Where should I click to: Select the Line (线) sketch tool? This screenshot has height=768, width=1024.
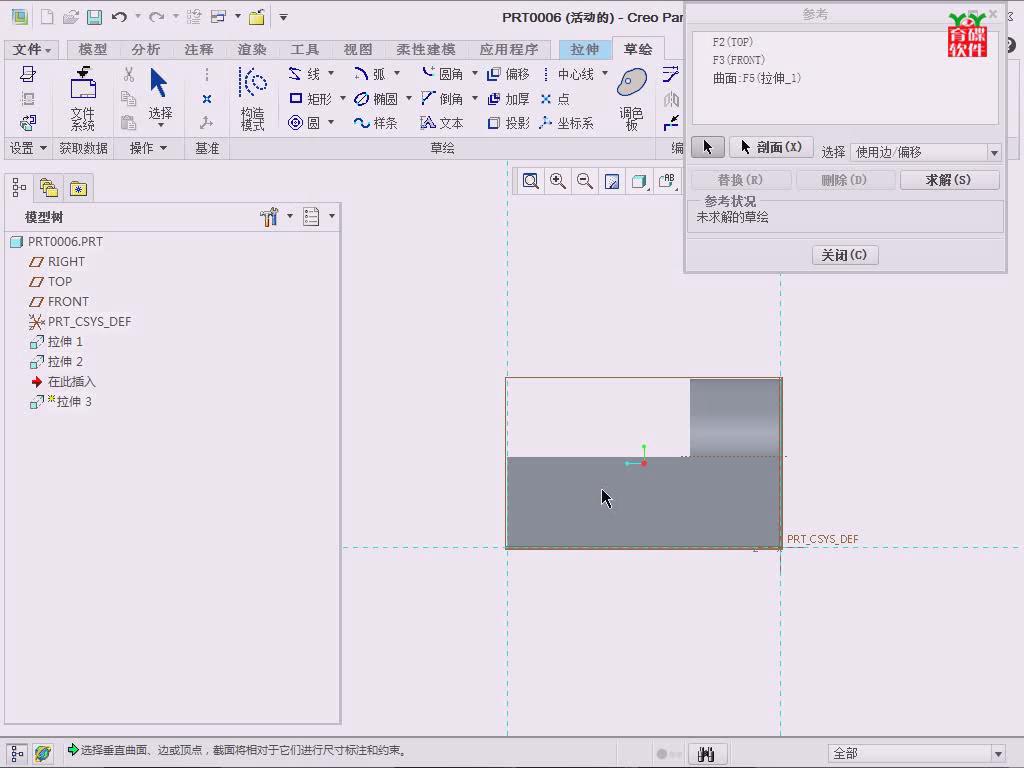304,74
